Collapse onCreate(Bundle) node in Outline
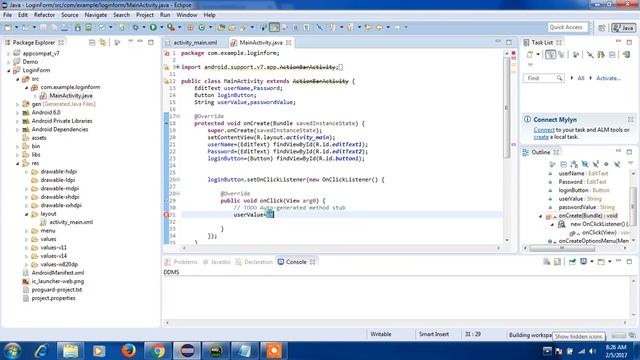This screenshot has height=360, width=640. [x=541, y=216]
